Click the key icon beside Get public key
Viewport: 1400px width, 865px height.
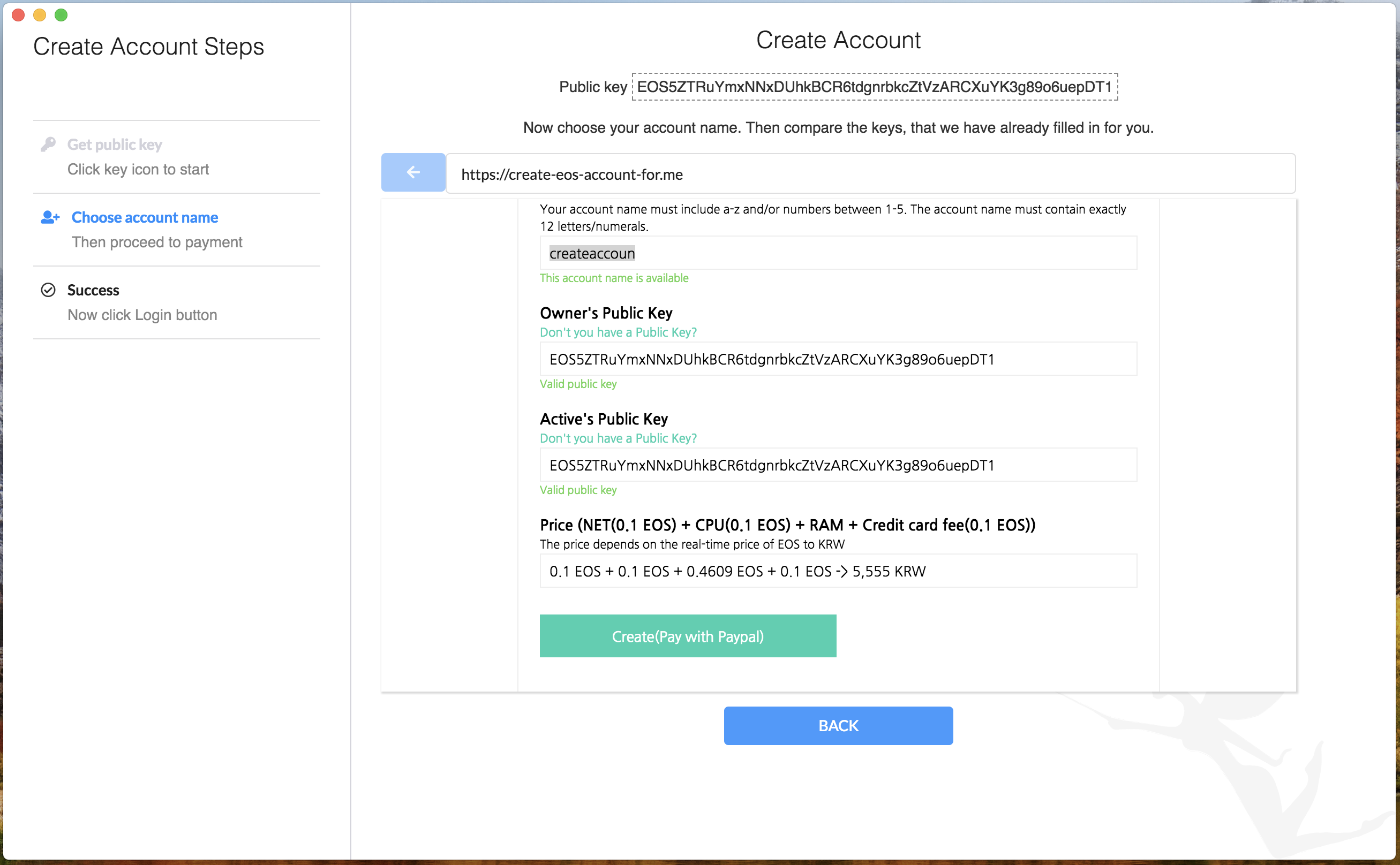(48, 144)
